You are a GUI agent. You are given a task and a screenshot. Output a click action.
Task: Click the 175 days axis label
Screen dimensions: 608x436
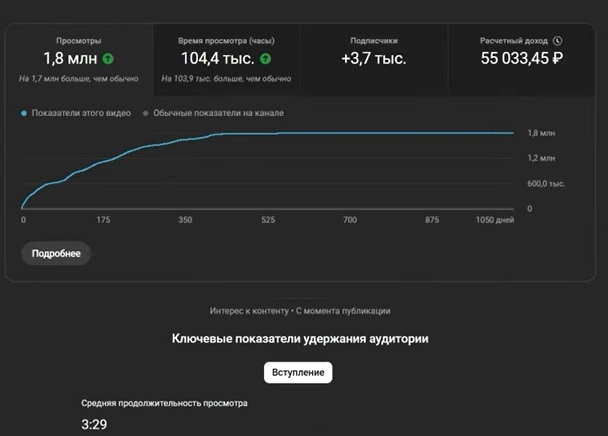(x=103, y=220)
